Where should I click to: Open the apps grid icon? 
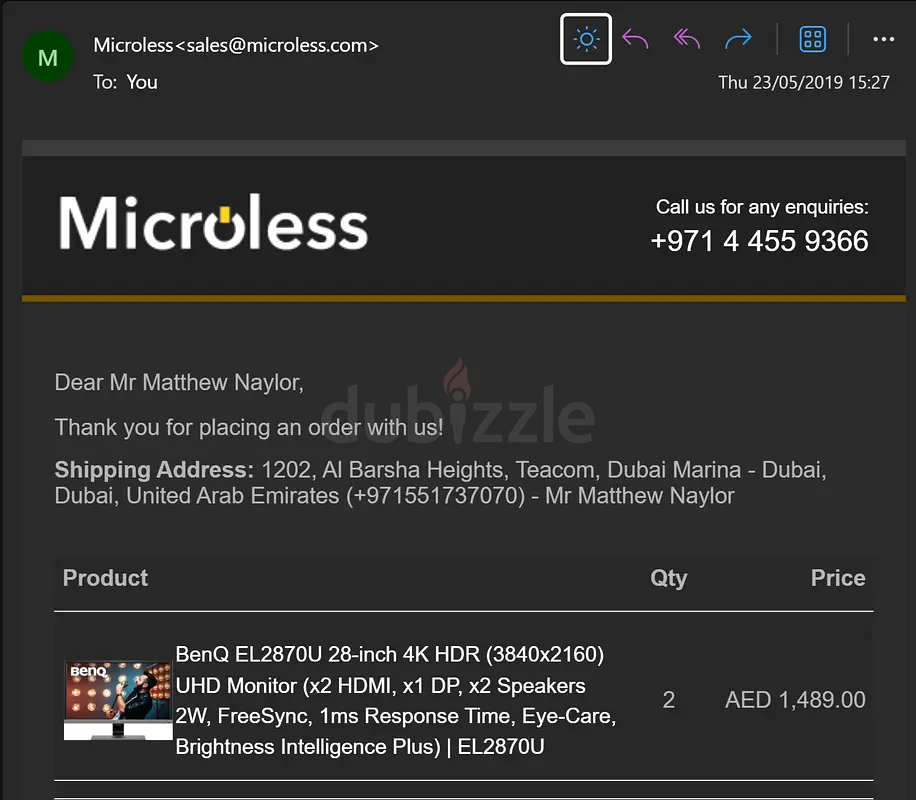coord(812,39)
